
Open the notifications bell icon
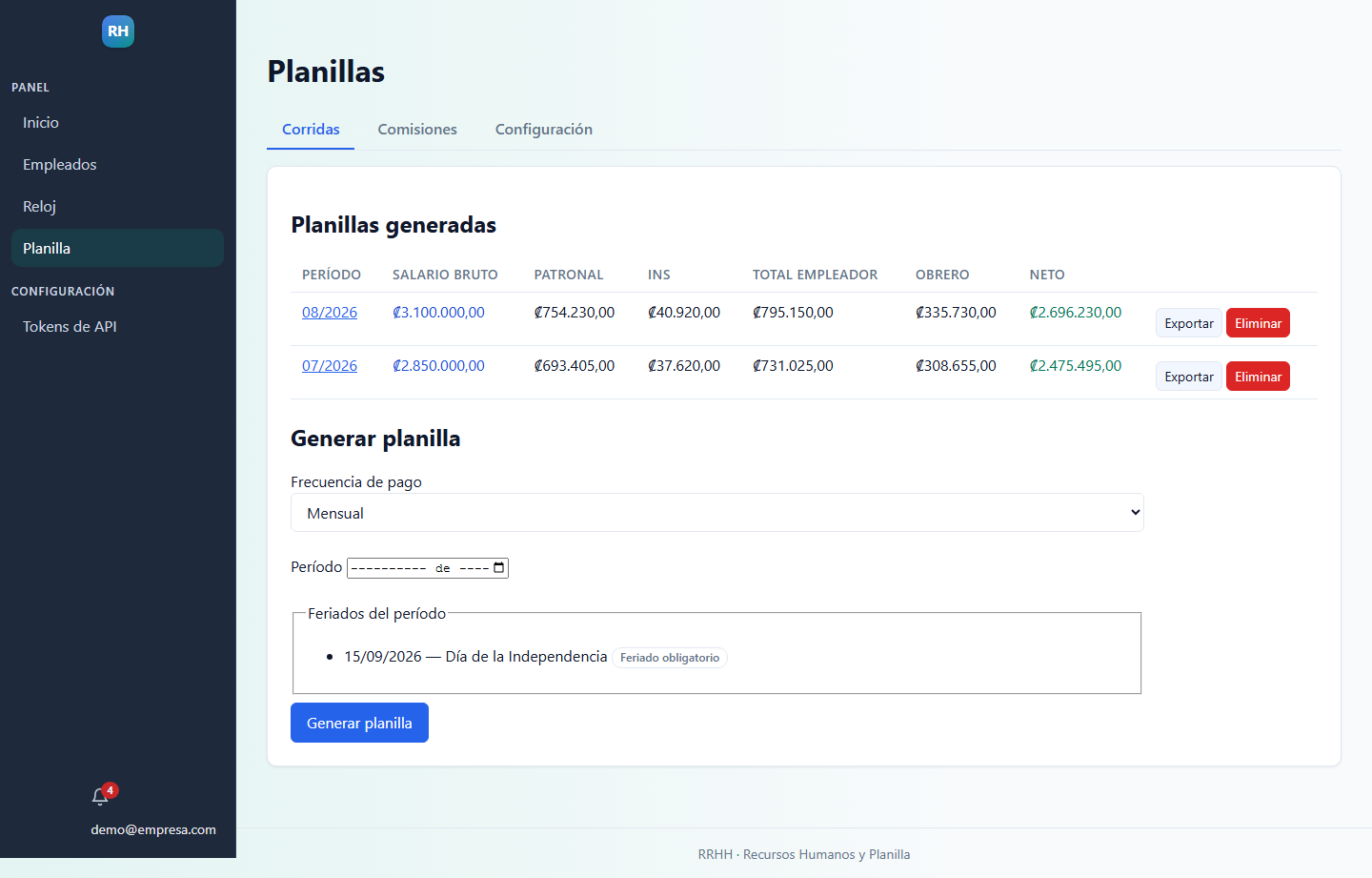pyautogui.click(x=100, y=797)
